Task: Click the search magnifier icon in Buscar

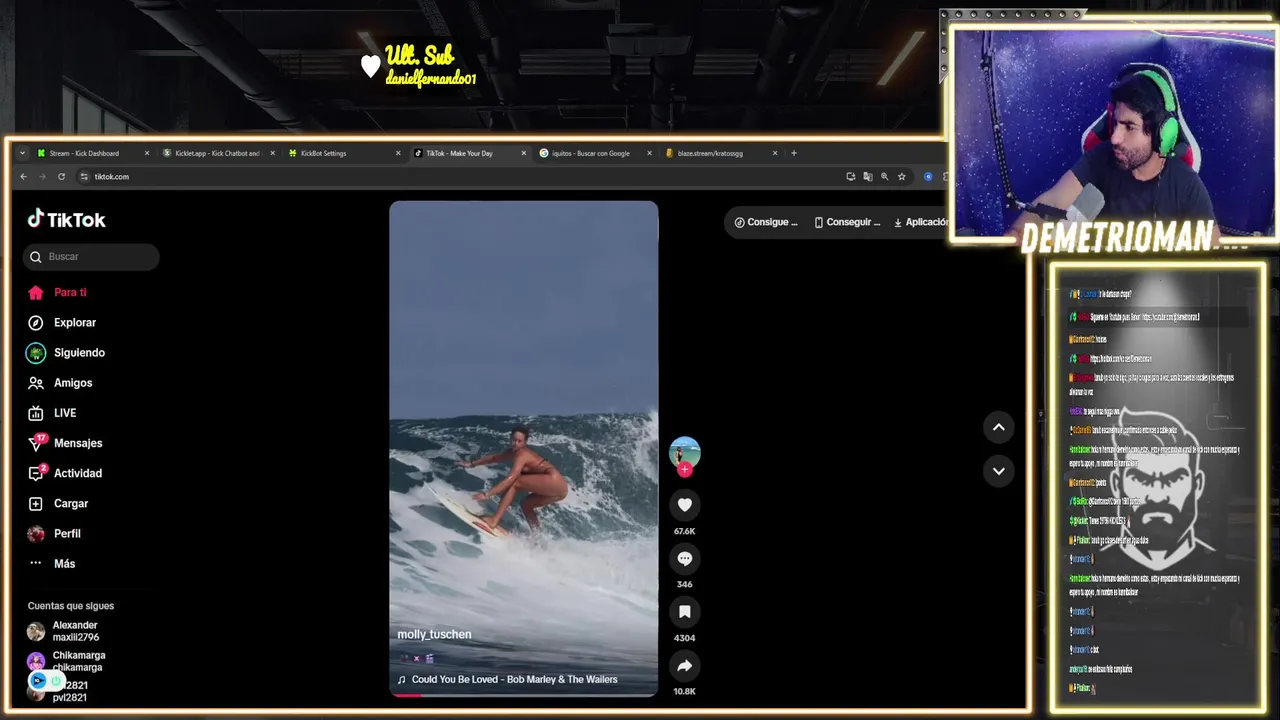Action: pyautogui.click(x=36, y=257)
